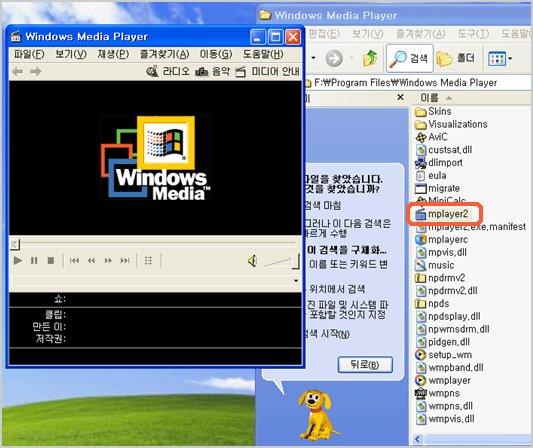Click the 폴더 folders toolbar button

point(456,58)
